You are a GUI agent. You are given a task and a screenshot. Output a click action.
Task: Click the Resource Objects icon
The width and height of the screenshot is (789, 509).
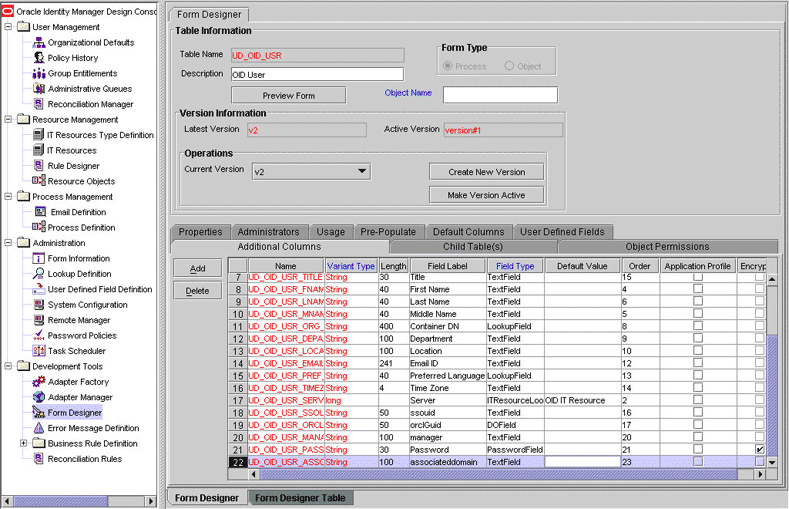[39, 181]
